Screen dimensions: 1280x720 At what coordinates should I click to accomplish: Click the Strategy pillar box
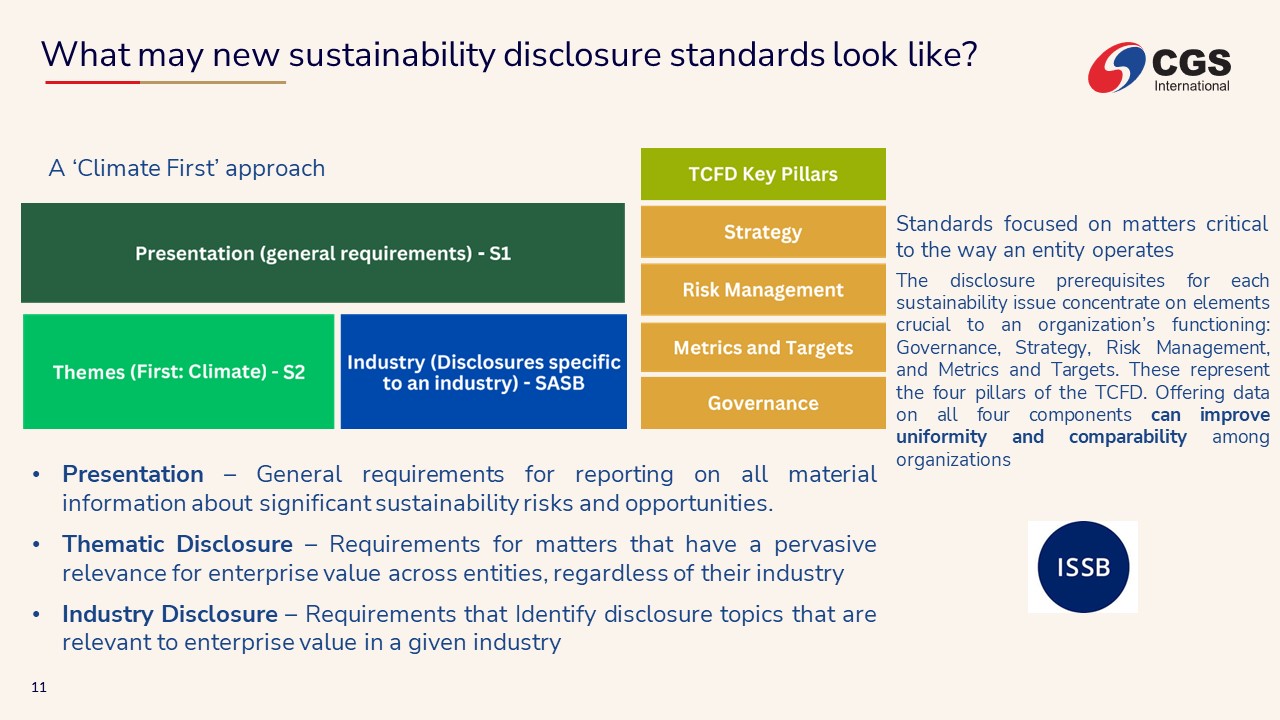point(763,232)
